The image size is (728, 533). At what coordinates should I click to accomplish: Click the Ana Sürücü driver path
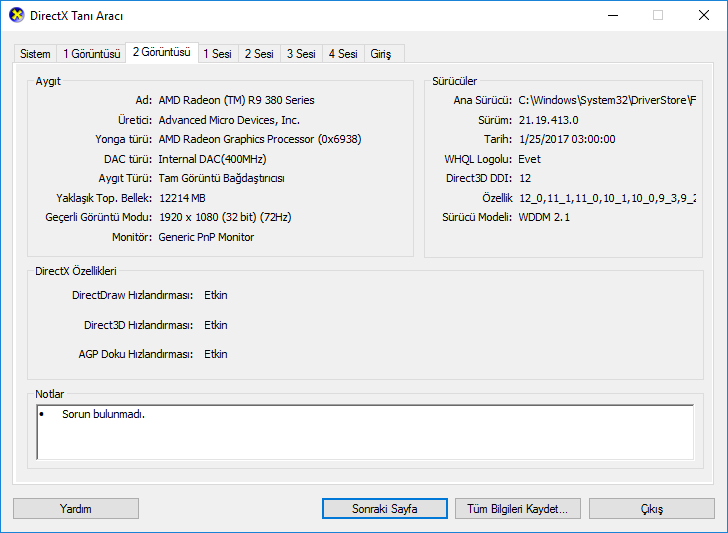(x=607, y=100)
